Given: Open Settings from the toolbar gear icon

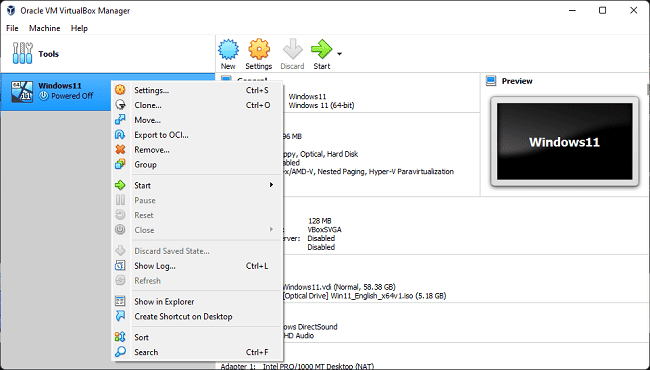Looking at the screenshot, I should [x=259, y=49].
